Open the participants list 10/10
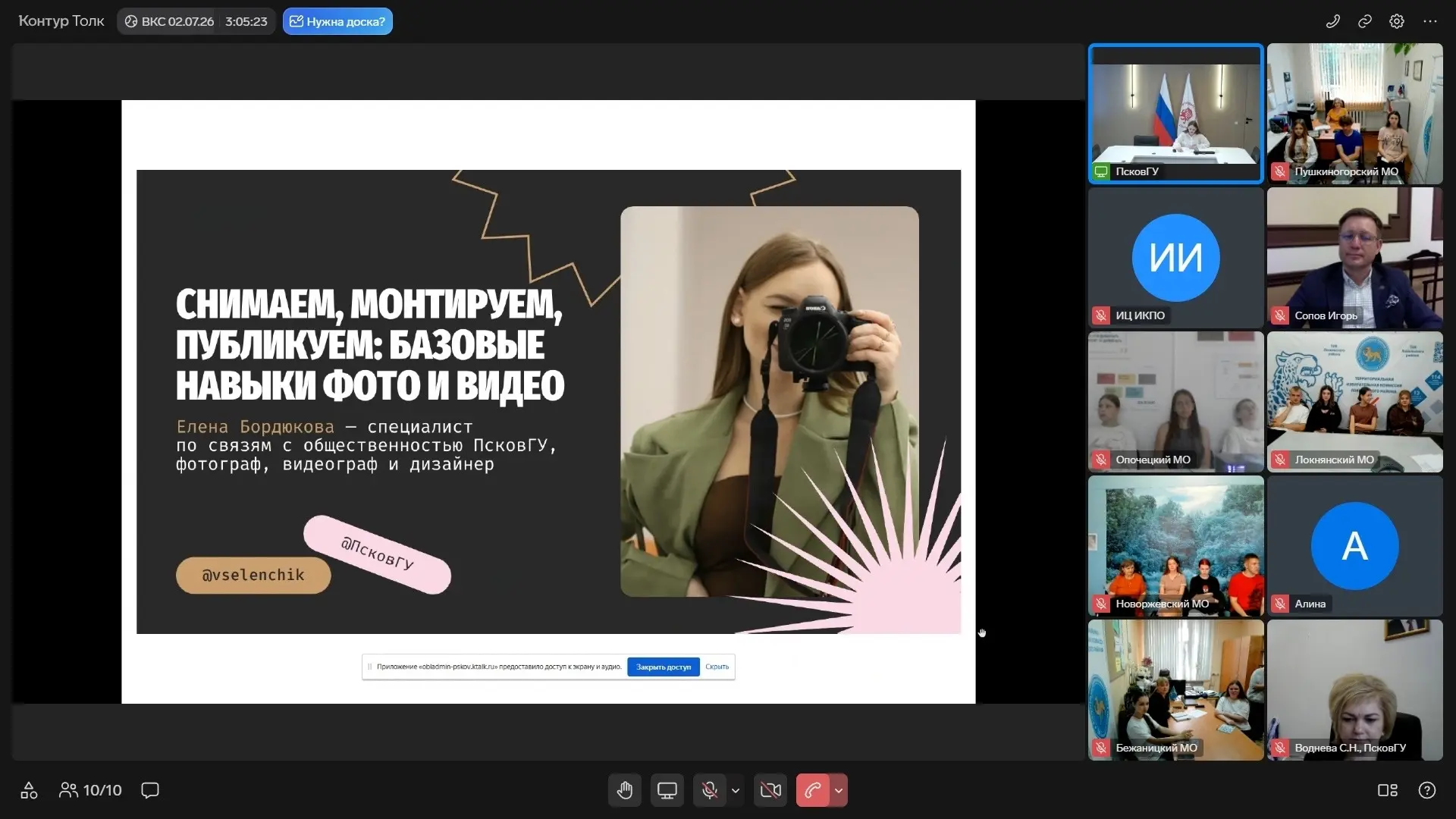This screenshot has height=819, width=1456. 90,790
